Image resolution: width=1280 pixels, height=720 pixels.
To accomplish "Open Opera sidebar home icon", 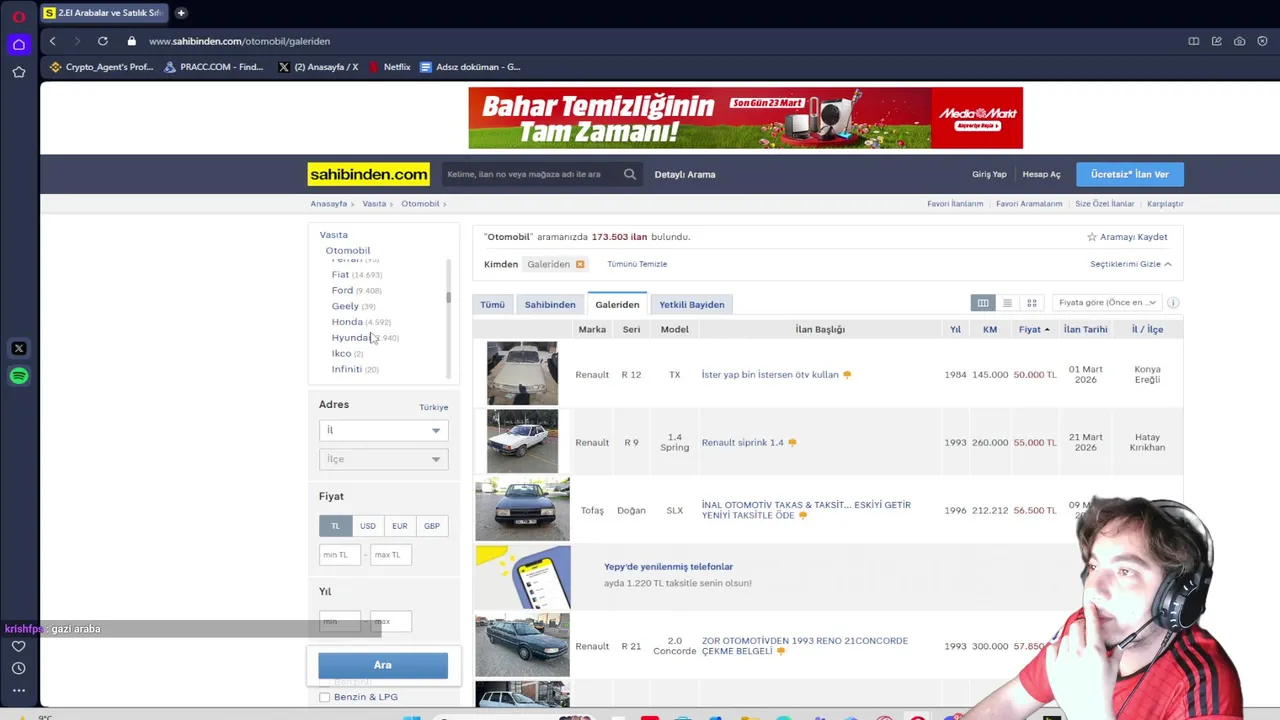I will (x=19, y=44).
